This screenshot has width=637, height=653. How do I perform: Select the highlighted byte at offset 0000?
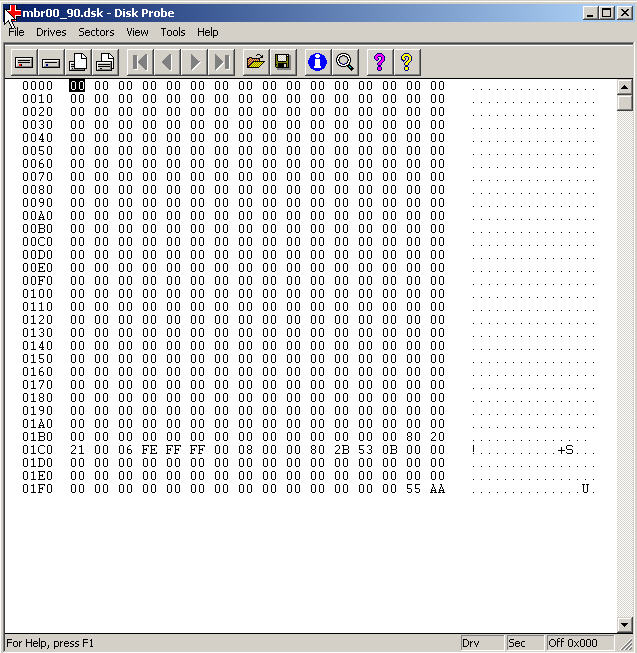[77, 86]
